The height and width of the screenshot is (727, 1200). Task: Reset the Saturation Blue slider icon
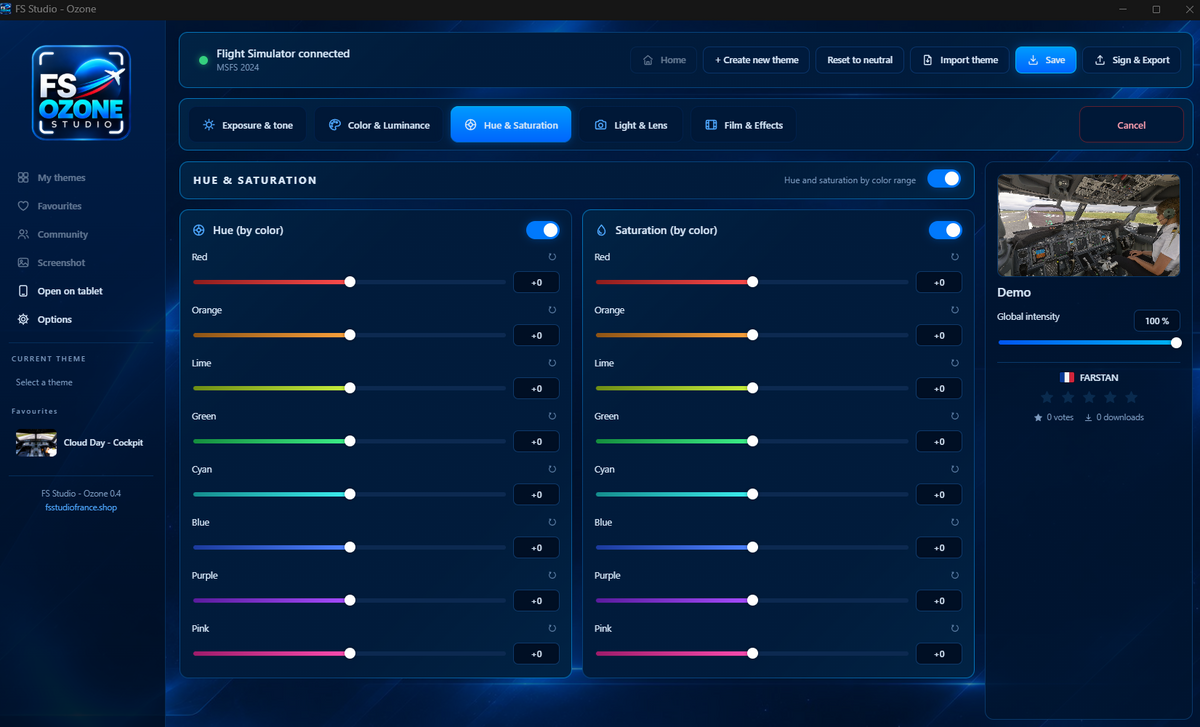tap(955, 522)
